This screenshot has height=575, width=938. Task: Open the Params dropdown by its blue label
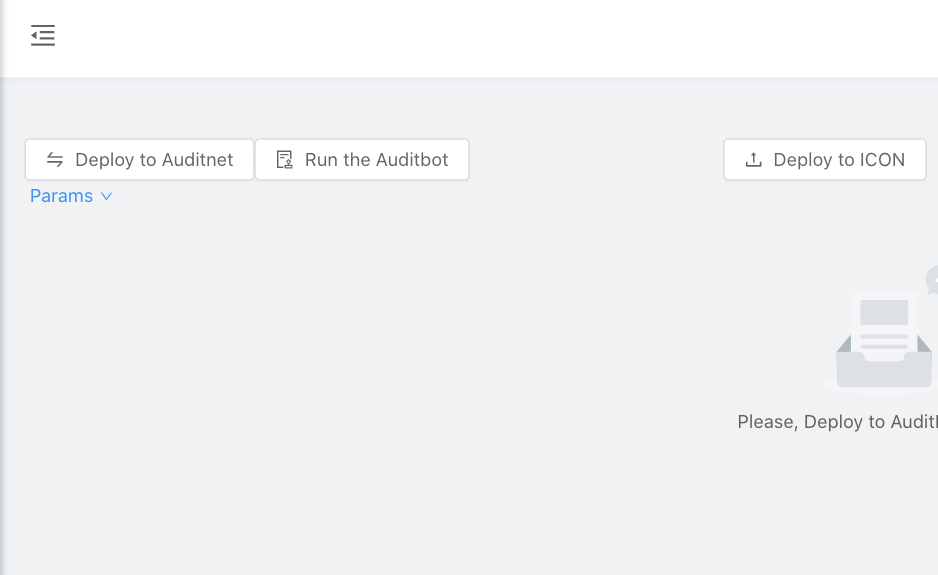(x=62, y=196)
